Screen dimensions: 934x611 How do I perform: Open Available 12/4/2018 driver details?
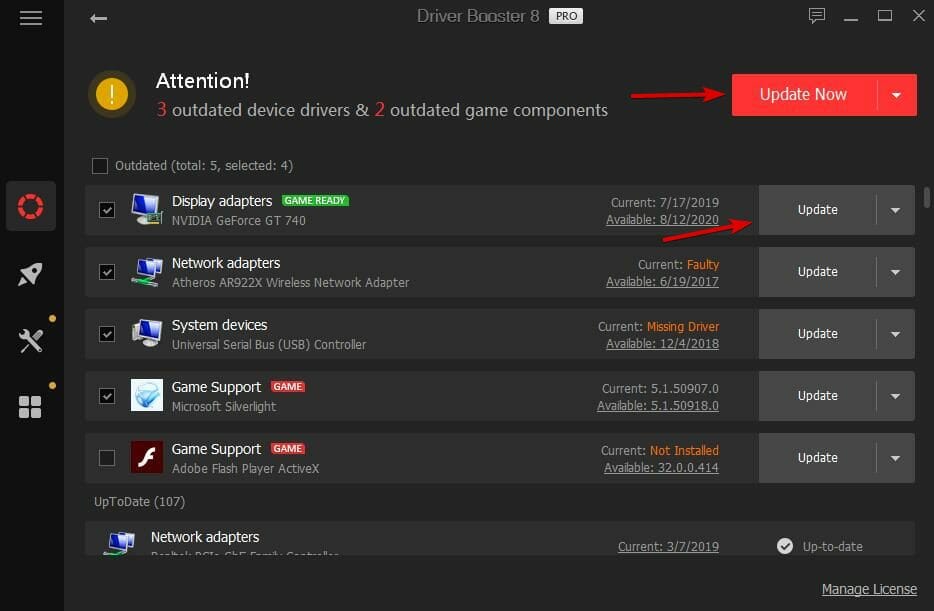(662, 344)
